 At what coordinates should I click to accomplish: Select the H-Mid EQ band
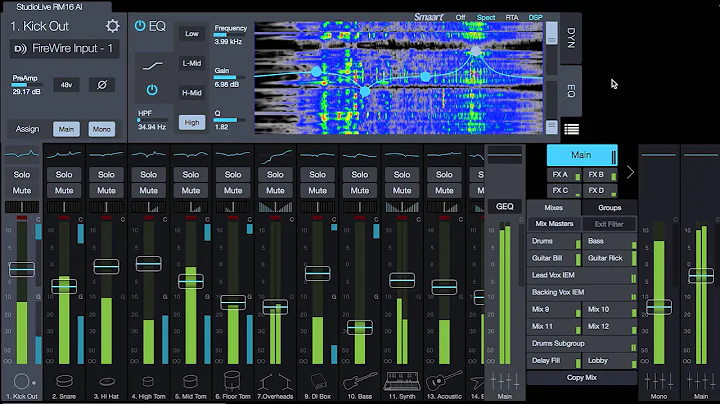tap(192, 93)
